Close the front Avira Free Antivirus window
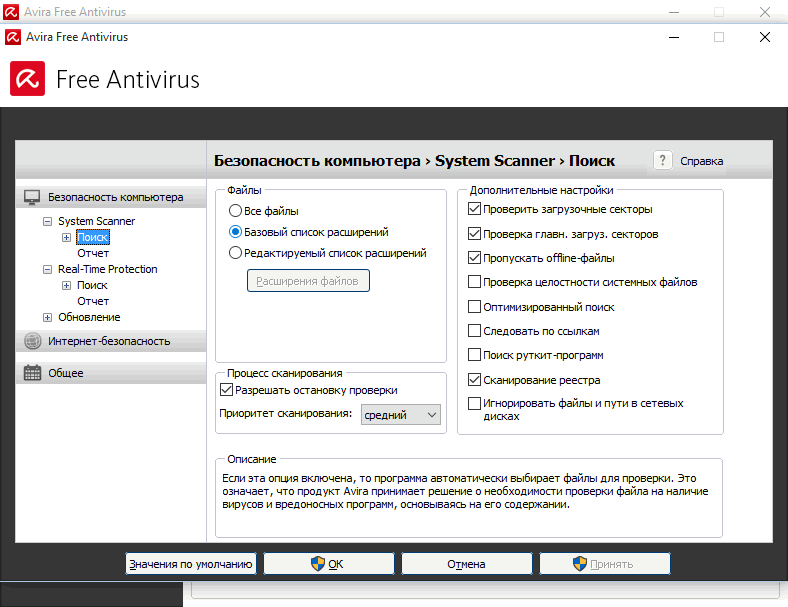The width and height of the screenshot is (788, 607). point(764,37)
